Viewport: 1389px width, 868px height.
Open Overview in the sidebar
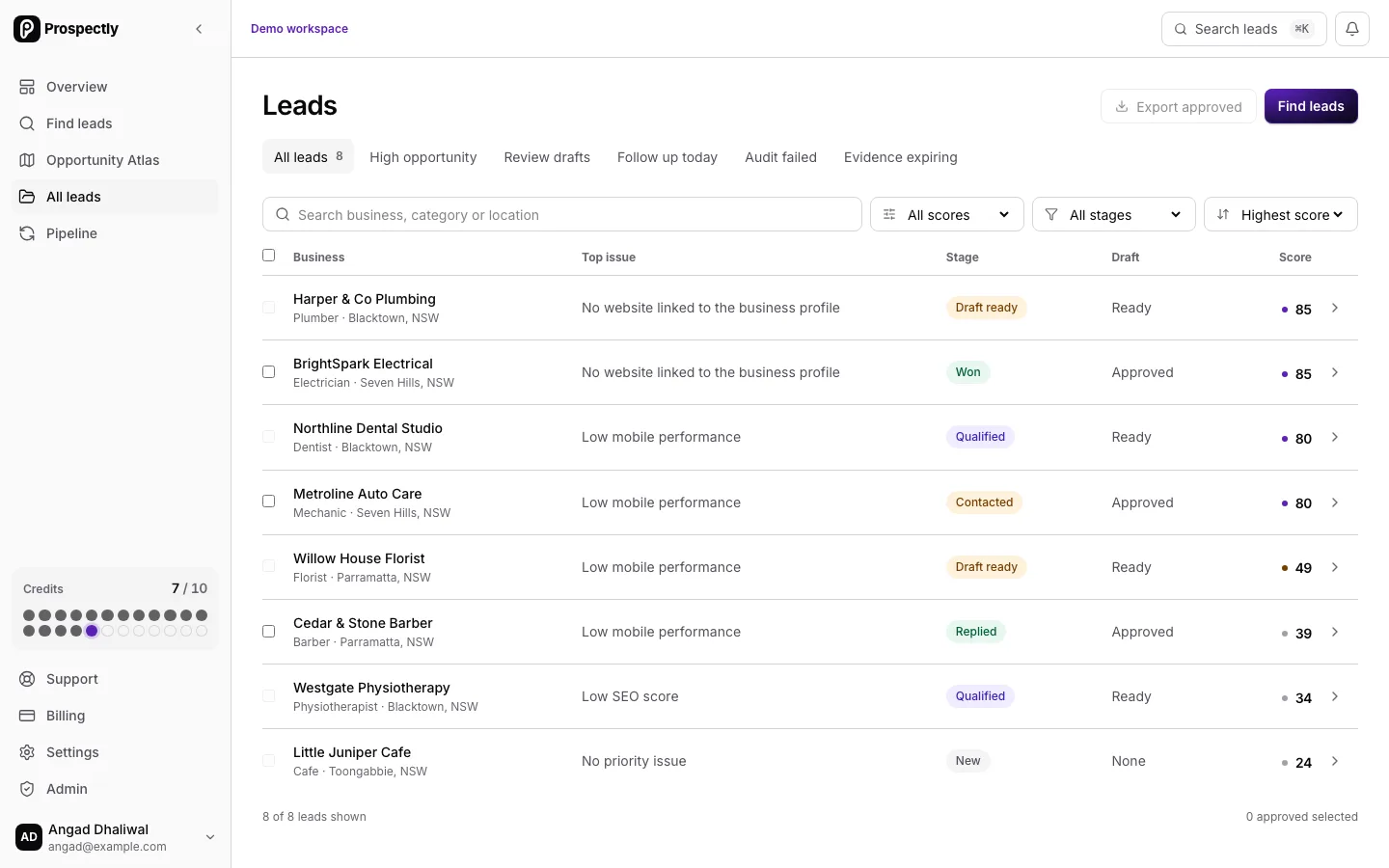[115, 87]
